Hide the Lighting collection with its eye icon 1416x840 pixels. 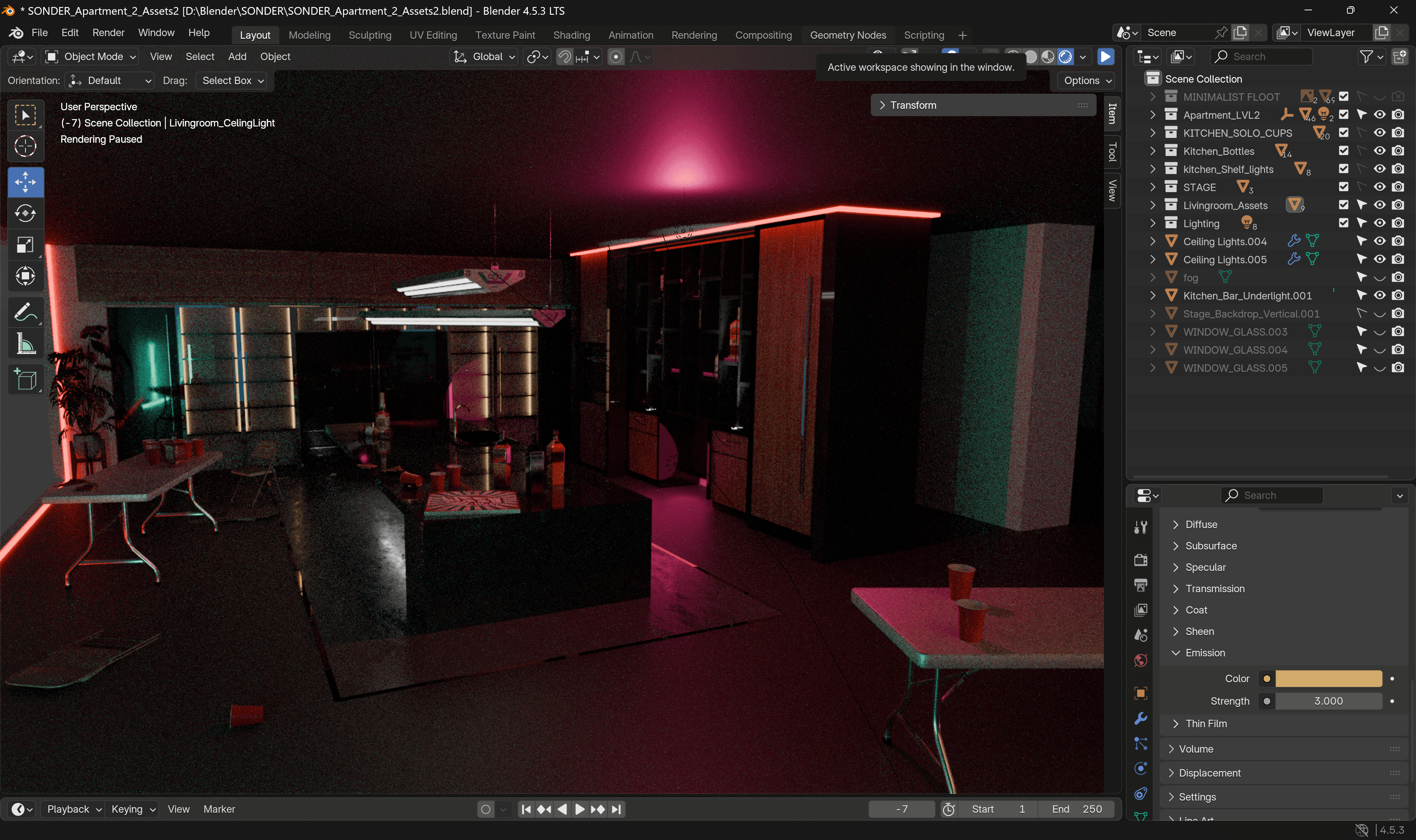pos(1380,223)
